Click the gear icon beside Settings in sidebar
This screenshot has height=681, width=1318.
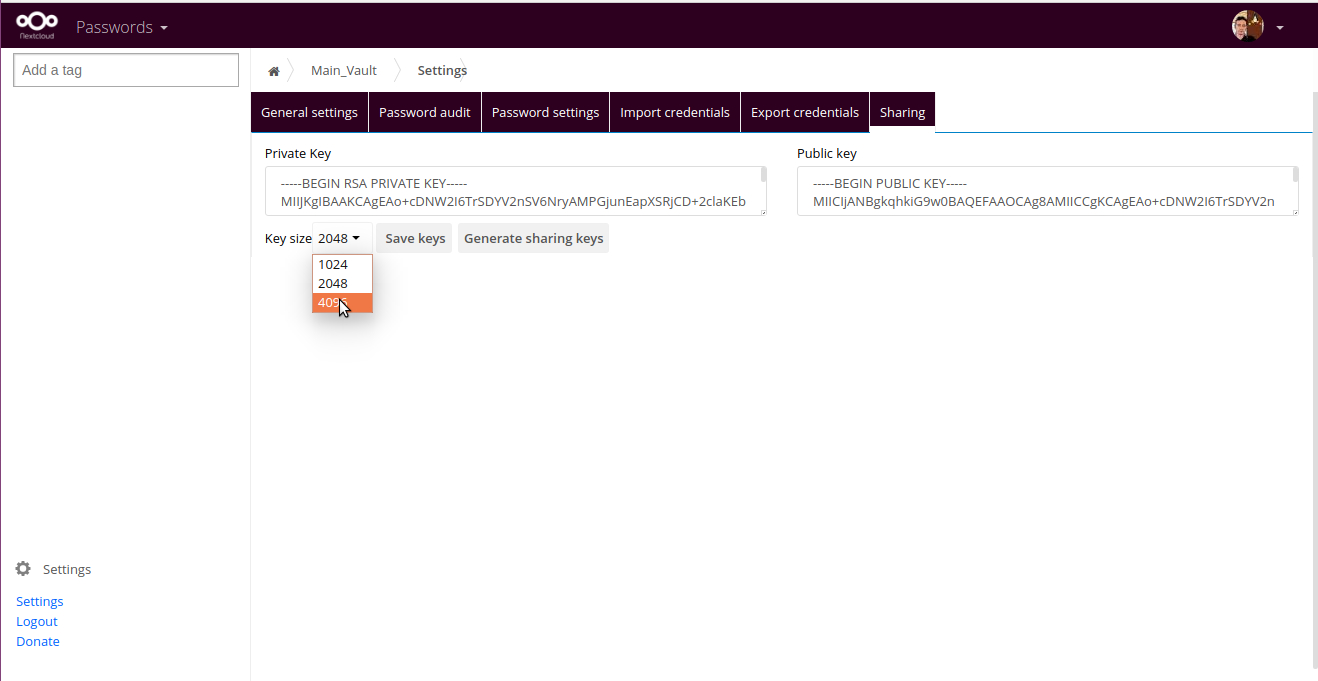(x=23, y=569)
